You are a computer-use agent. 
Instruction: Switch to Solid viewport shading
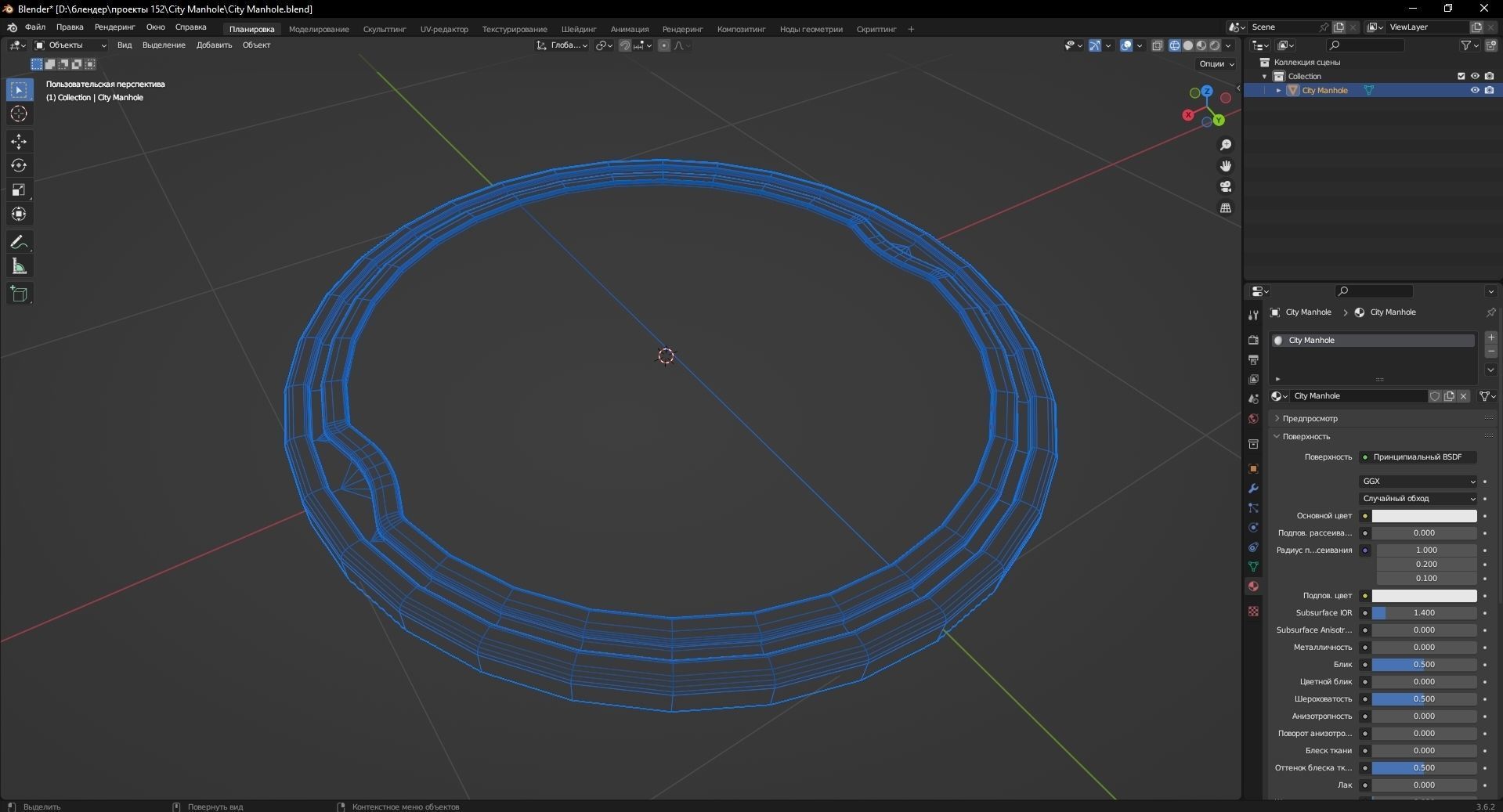point(1188,45)
